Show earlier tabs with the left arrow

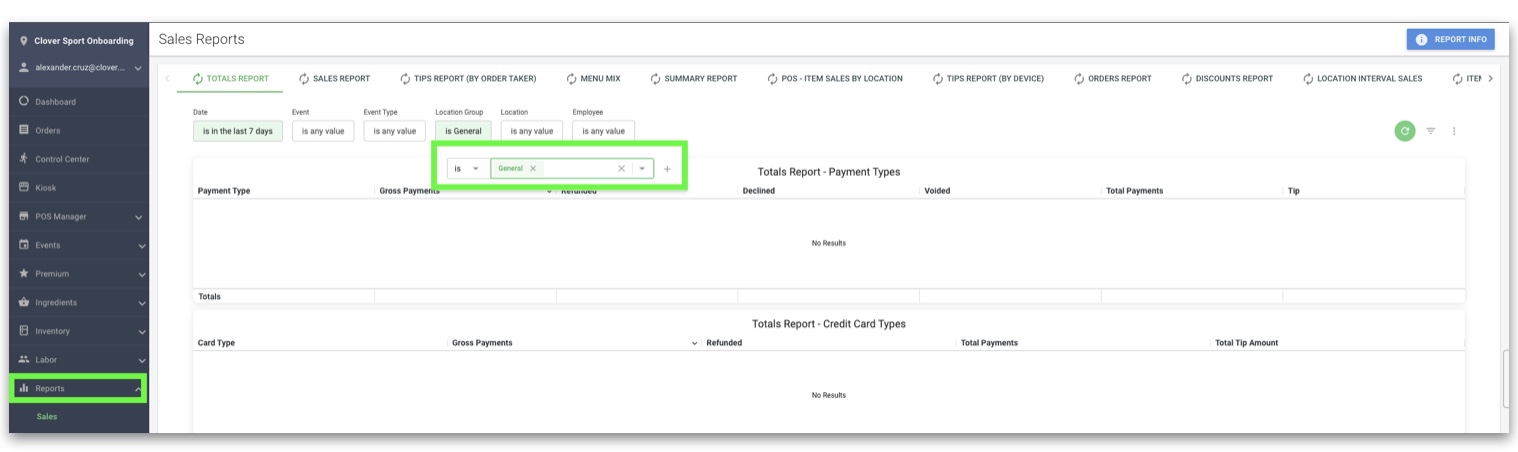pos(167,78)
